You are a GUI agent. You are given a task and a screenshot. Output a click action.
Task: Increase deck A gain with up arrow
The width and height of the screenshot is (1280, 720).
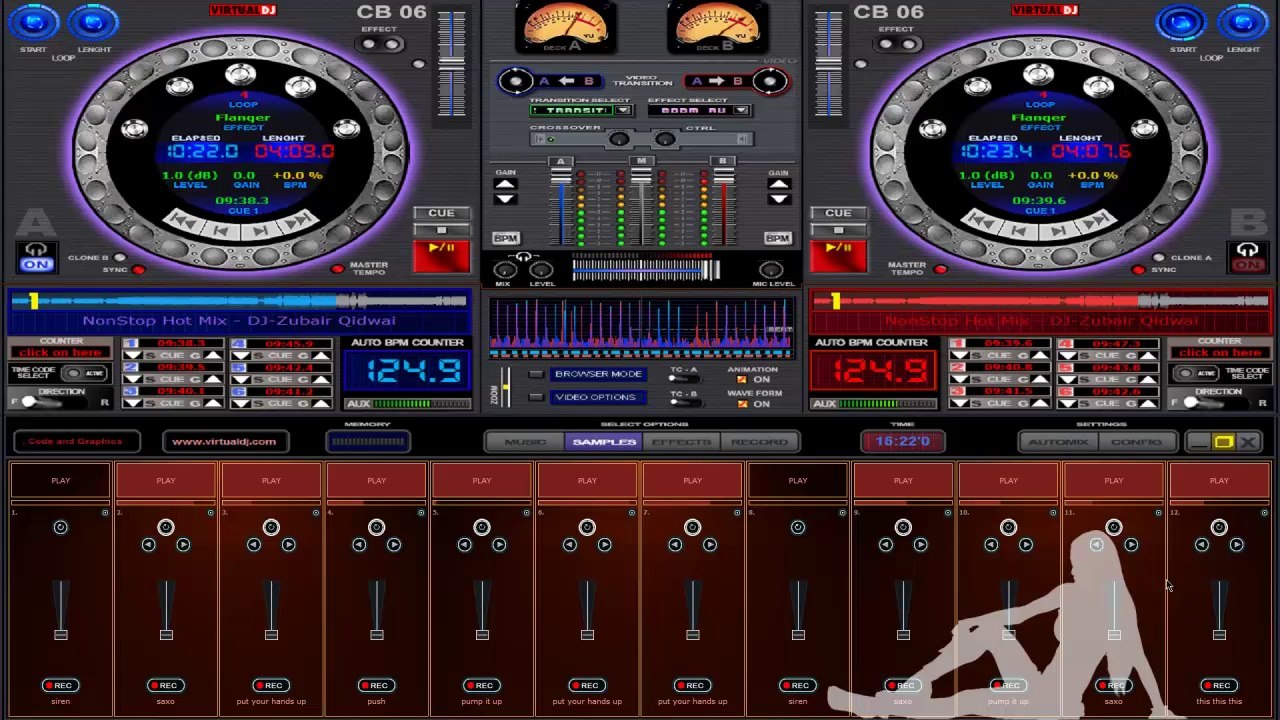[x=505, y=184]
